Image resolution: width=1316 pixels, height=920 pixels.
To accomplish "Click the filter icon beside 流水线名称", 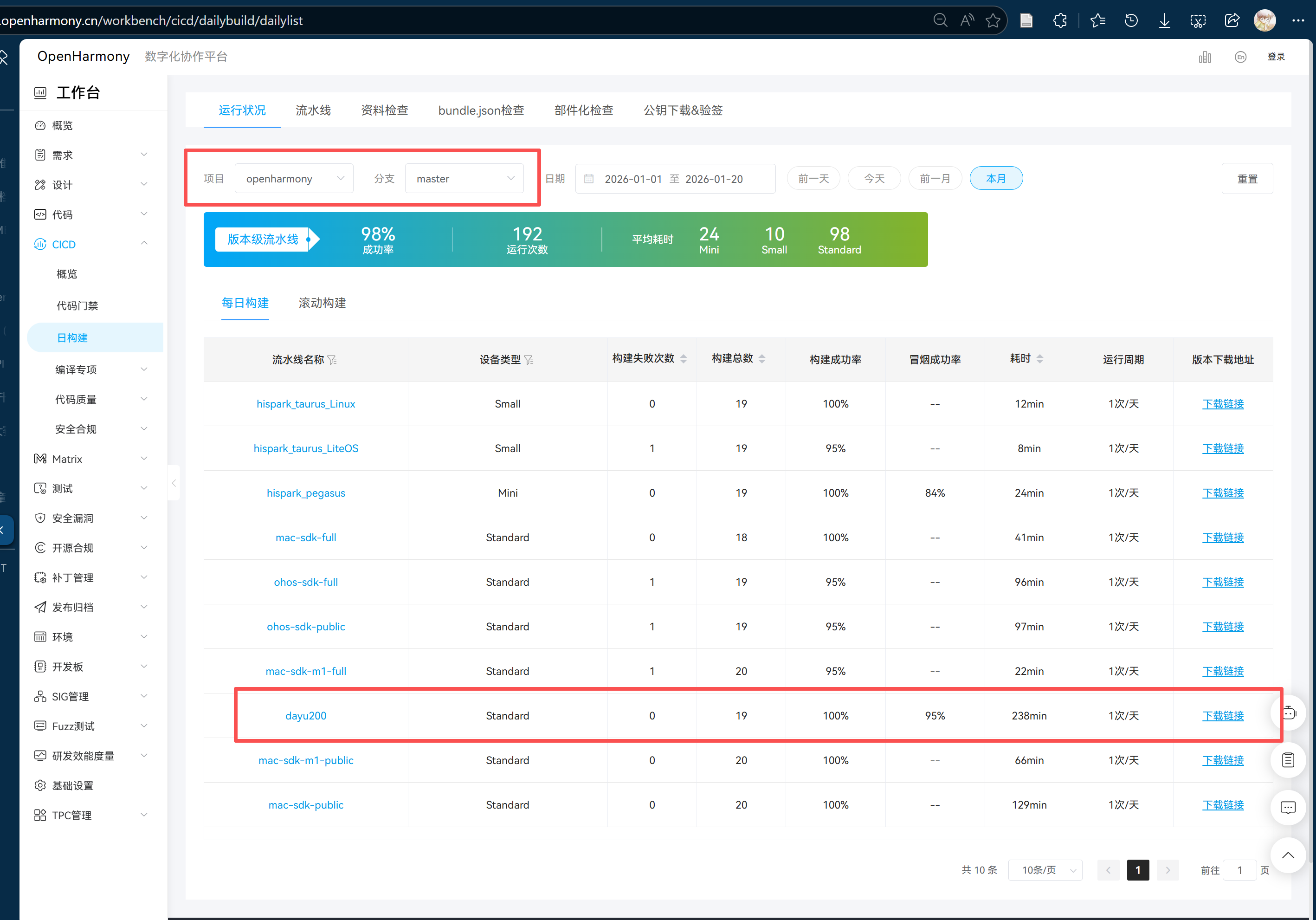I will (332, 360).
